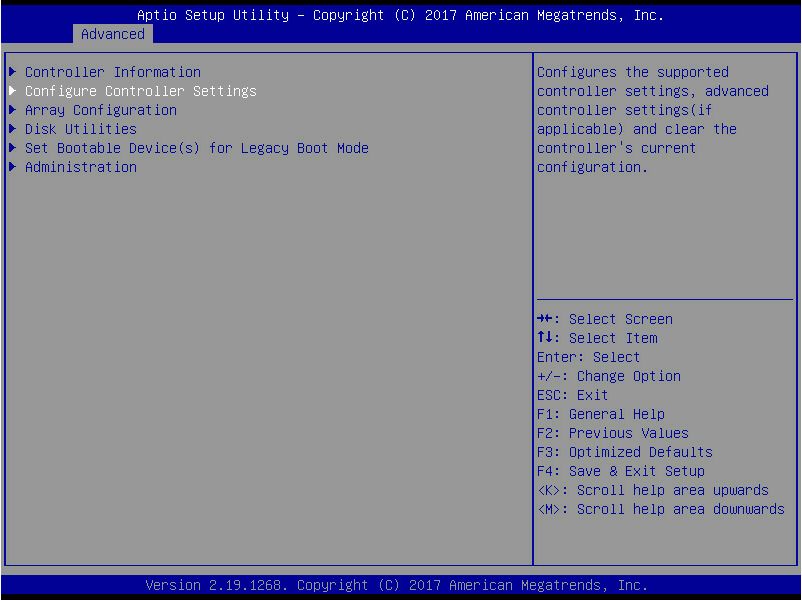Click 'F3: Optimized Defaults' help line
802x601 pixels.
coord(625,452)
